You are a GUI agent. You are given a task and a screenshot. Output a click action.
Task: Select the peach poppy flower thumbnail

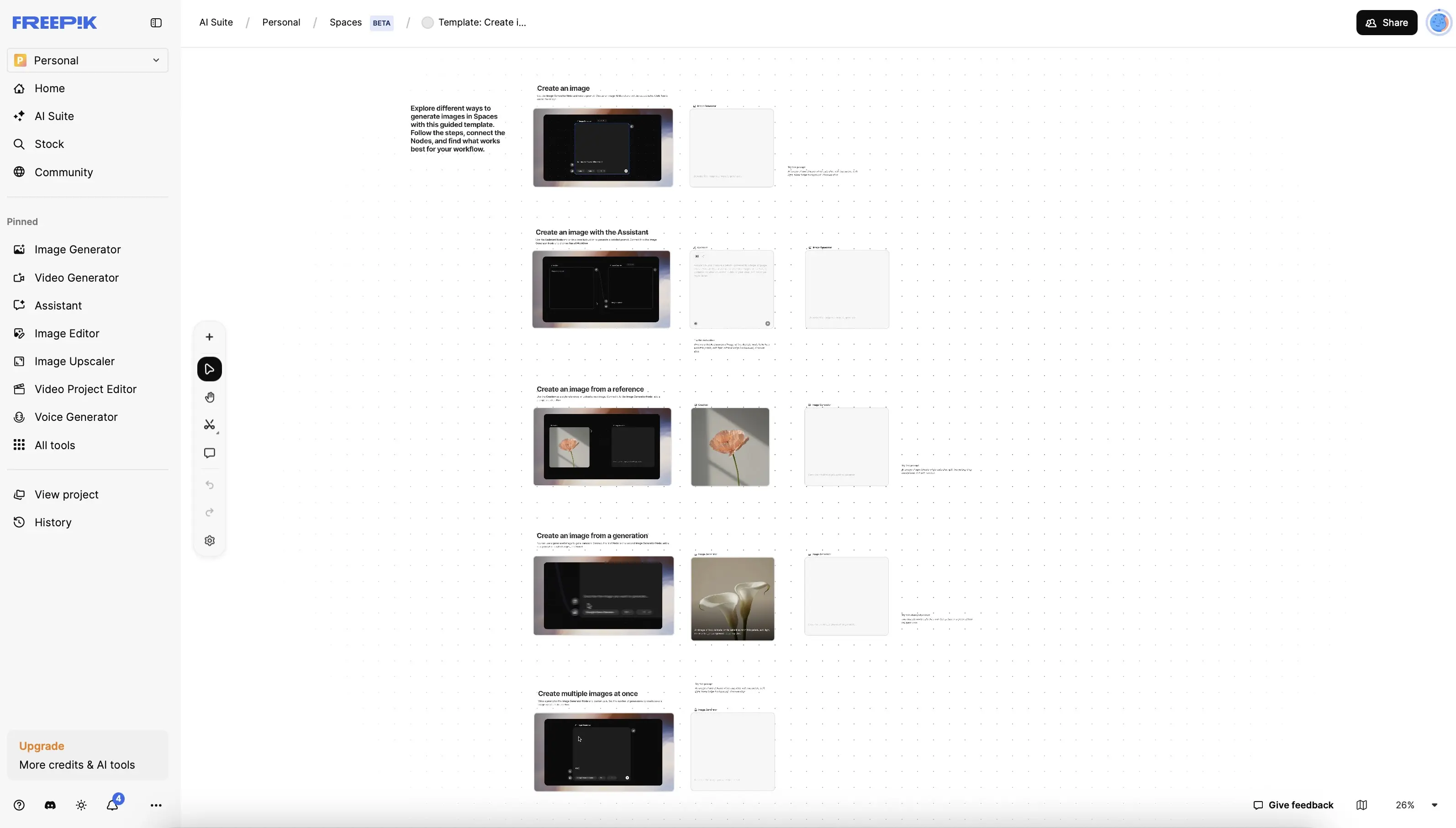pyautogui.click(x=730, y=447)
